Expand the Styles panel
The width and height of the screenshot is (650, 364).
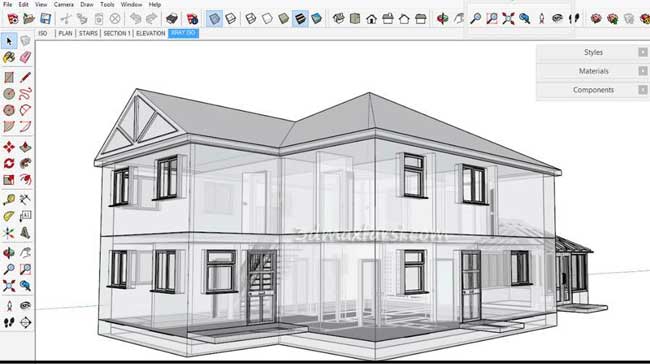pyautogui.click(x=593, y=52)
